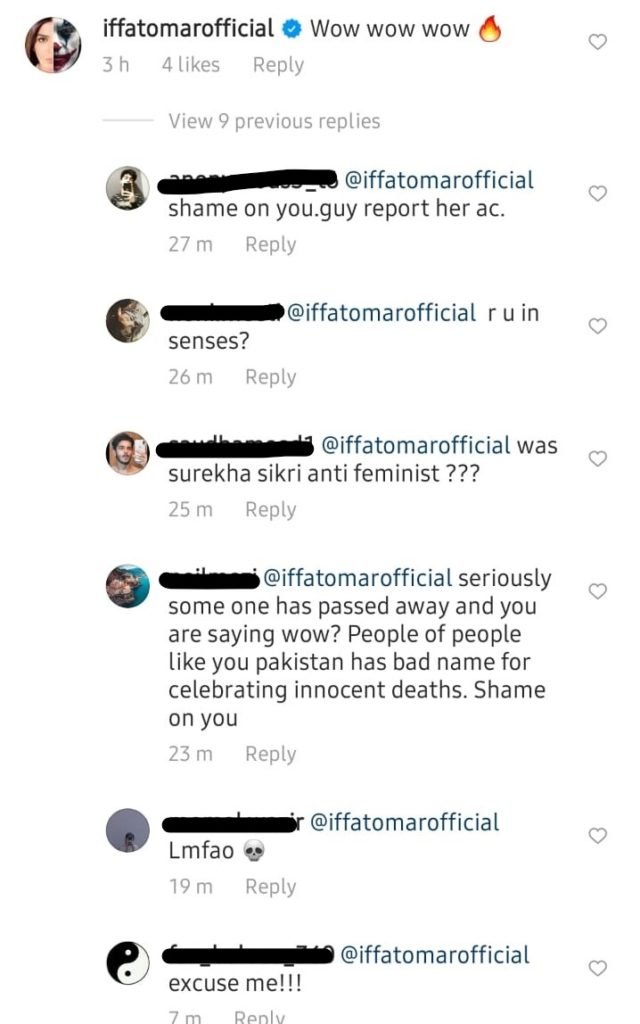Open iffatomarofficial profile picture

(53, 45)
